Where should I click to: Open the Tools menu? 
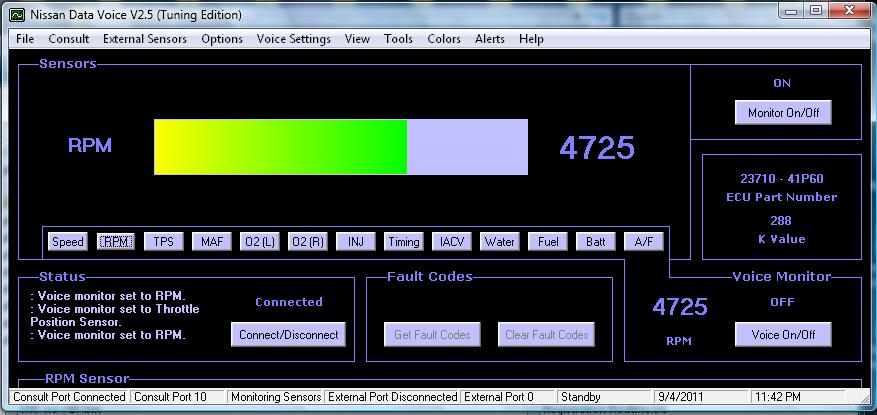click(398, 39)
